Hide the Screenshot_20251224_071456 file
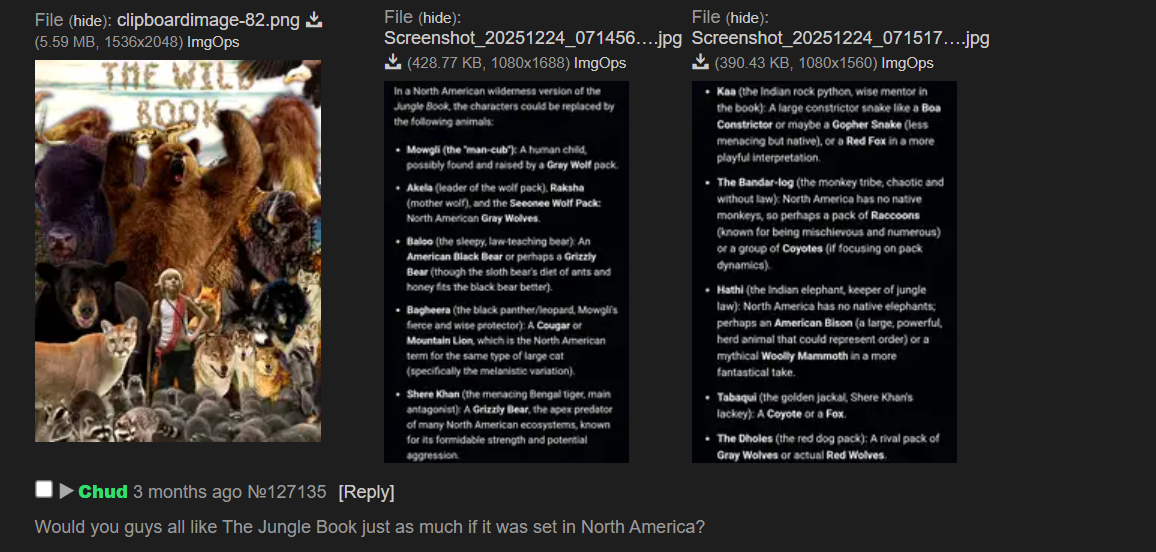The height and width of the screenshot is (552, 1156). [x=441, y=17]
